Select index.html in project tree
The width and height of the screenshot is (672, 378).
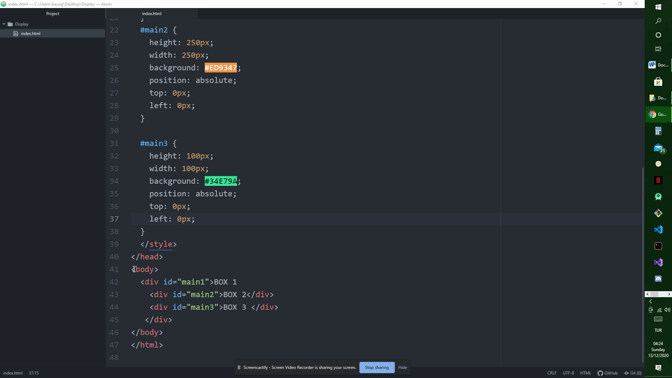pyautogui.click(x=30, y=33)
